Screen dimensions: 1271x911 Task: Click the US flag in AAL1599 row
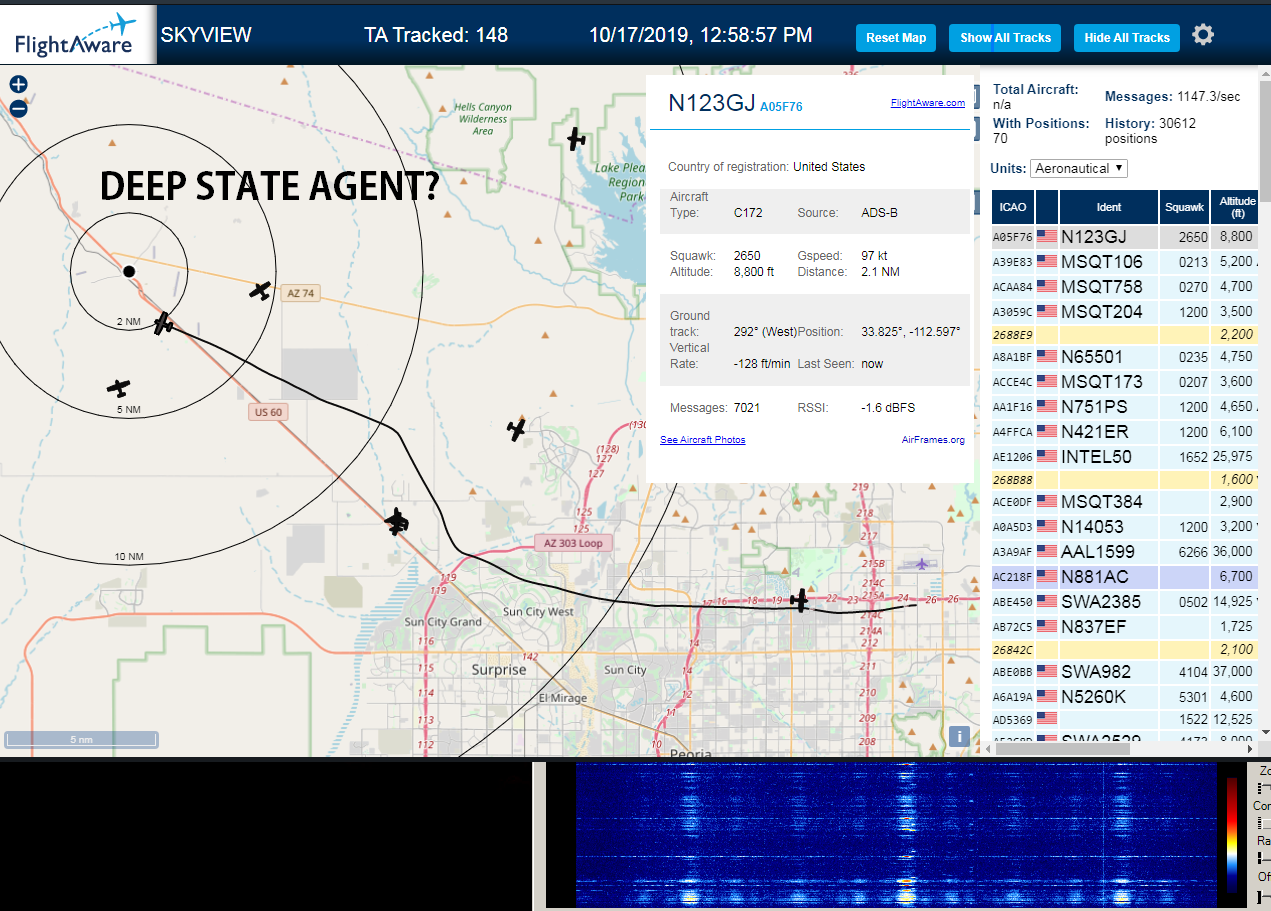(1047, 551)
